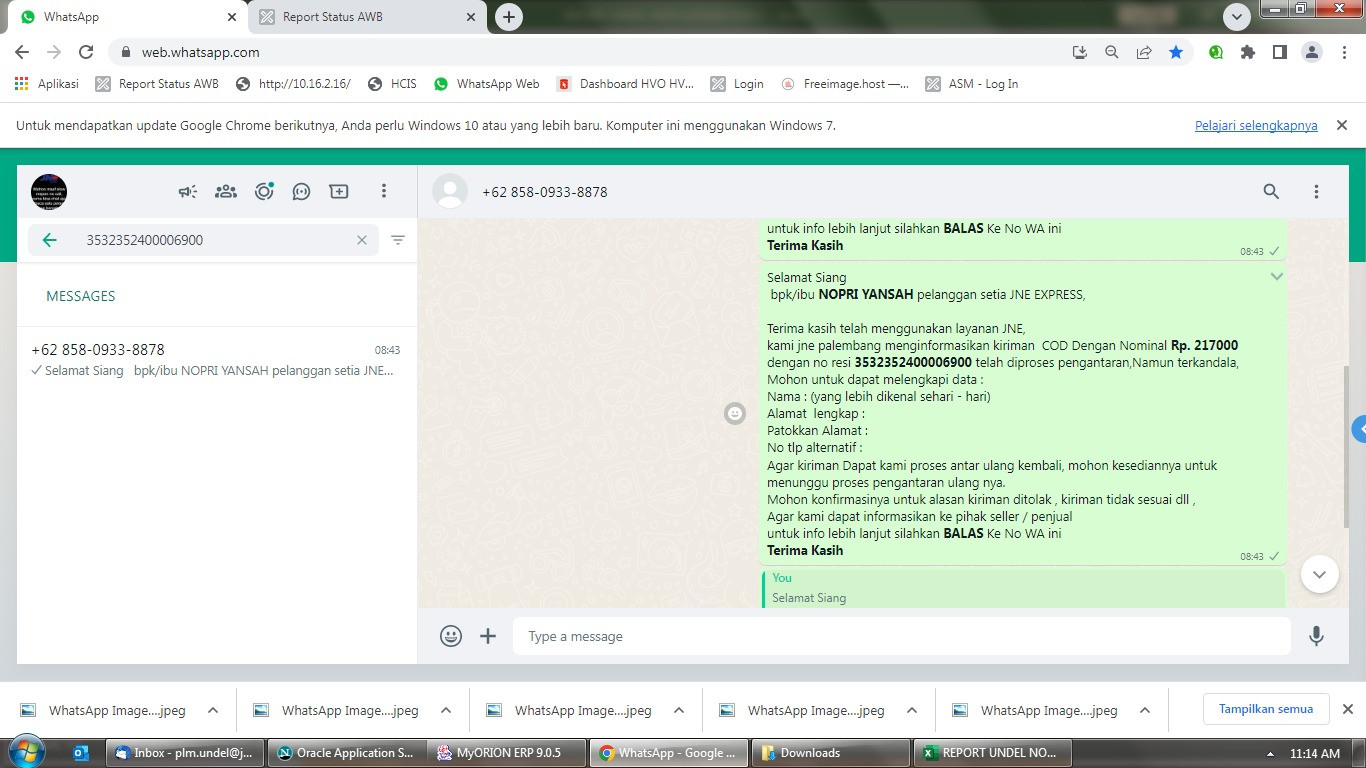Close the downloads bar
1366x768 pixels.
point(1347,709)
